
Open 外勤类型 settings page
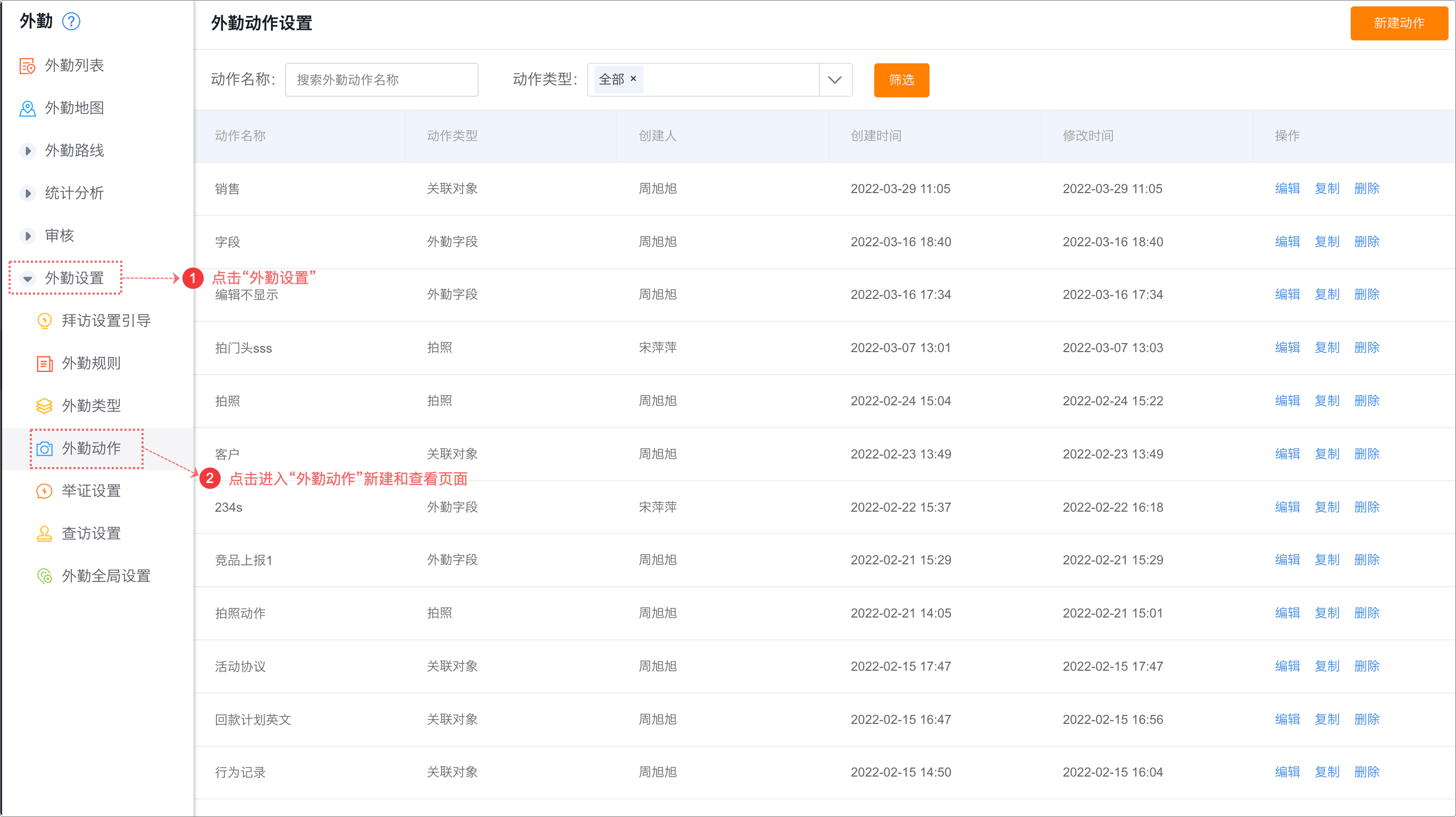pos(91,405)
